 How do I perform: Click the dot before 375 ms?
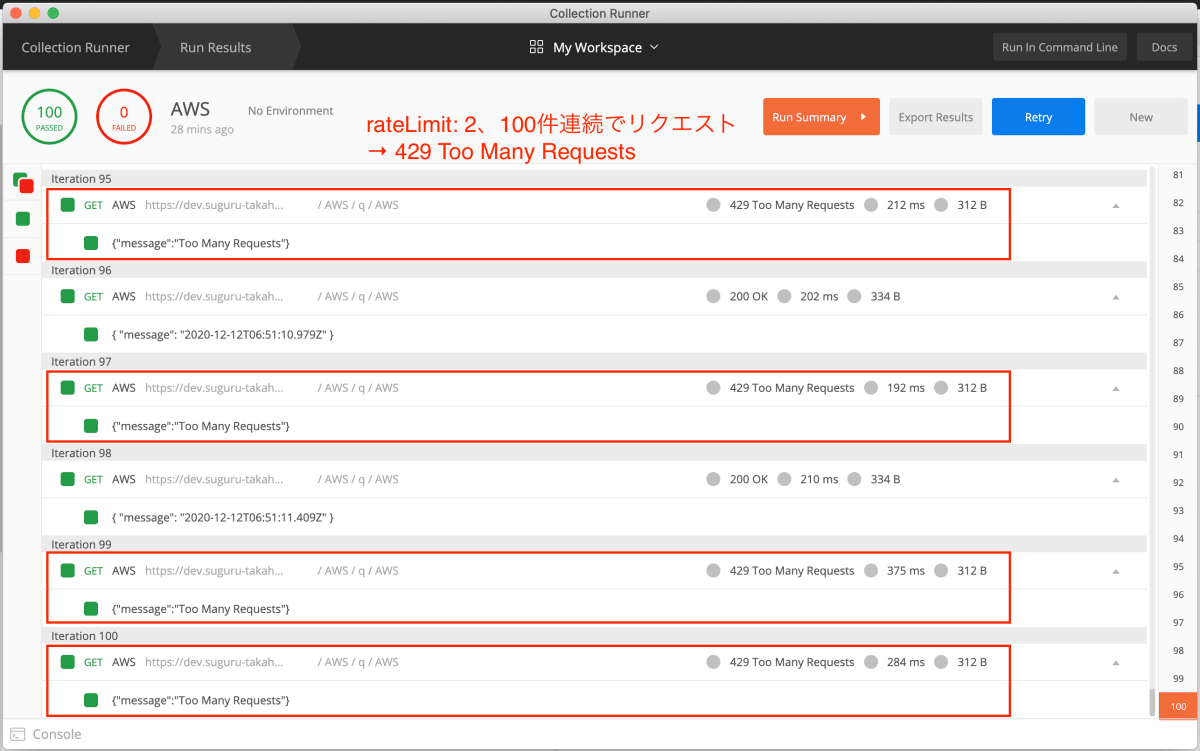[870, 571]
